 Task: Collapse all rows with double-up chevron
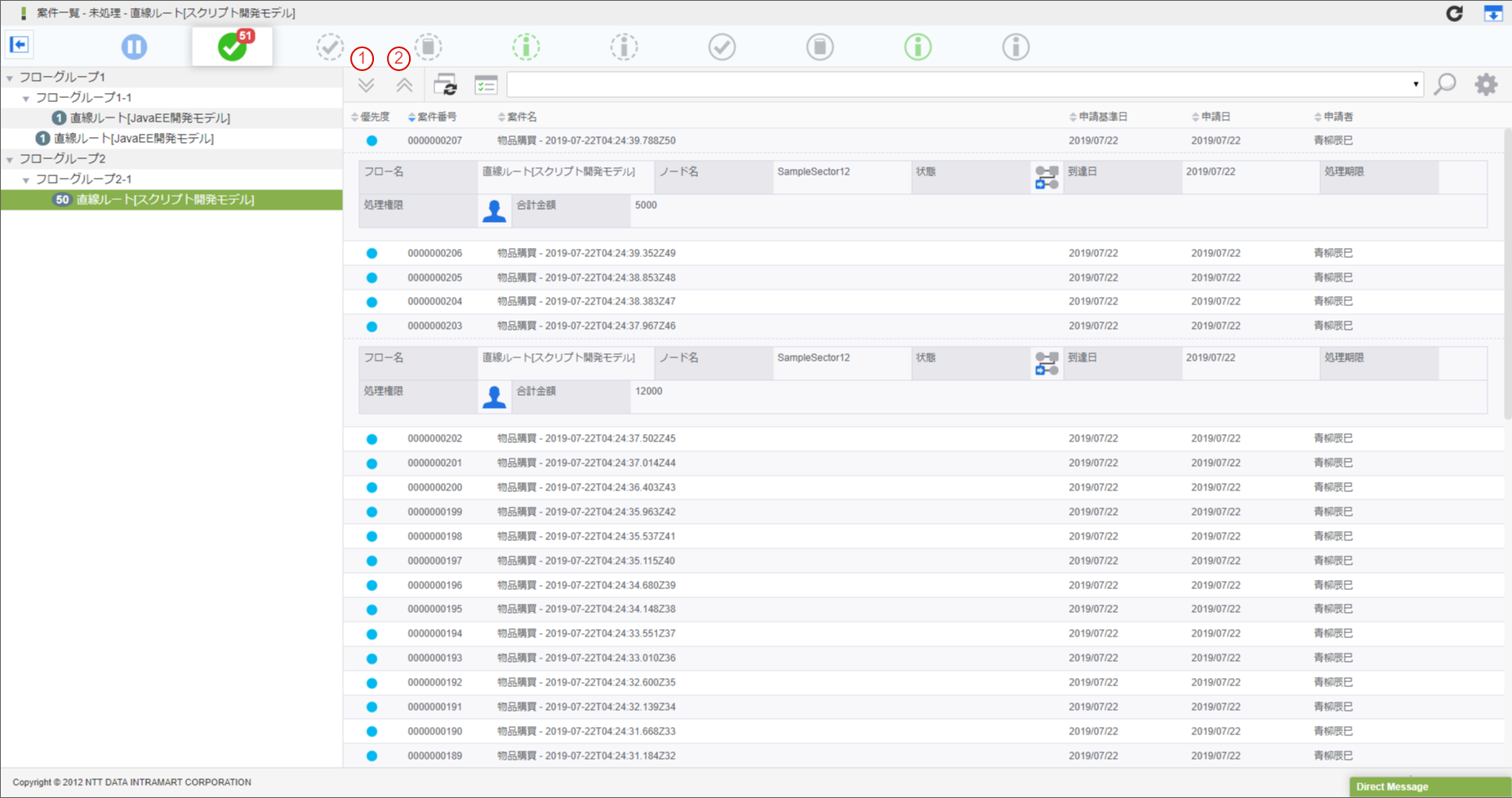pyautogui.click(x=404, y=85)
